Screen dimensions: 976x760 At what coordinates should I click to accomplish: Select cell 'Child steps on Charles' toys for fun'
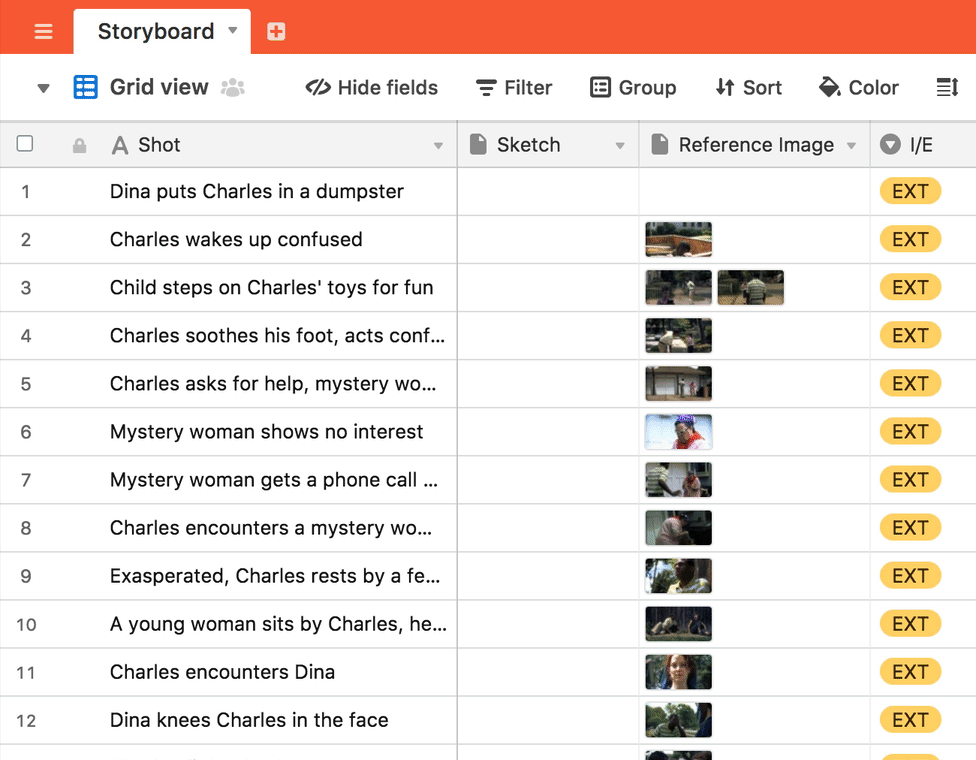(x=271, y=288)
